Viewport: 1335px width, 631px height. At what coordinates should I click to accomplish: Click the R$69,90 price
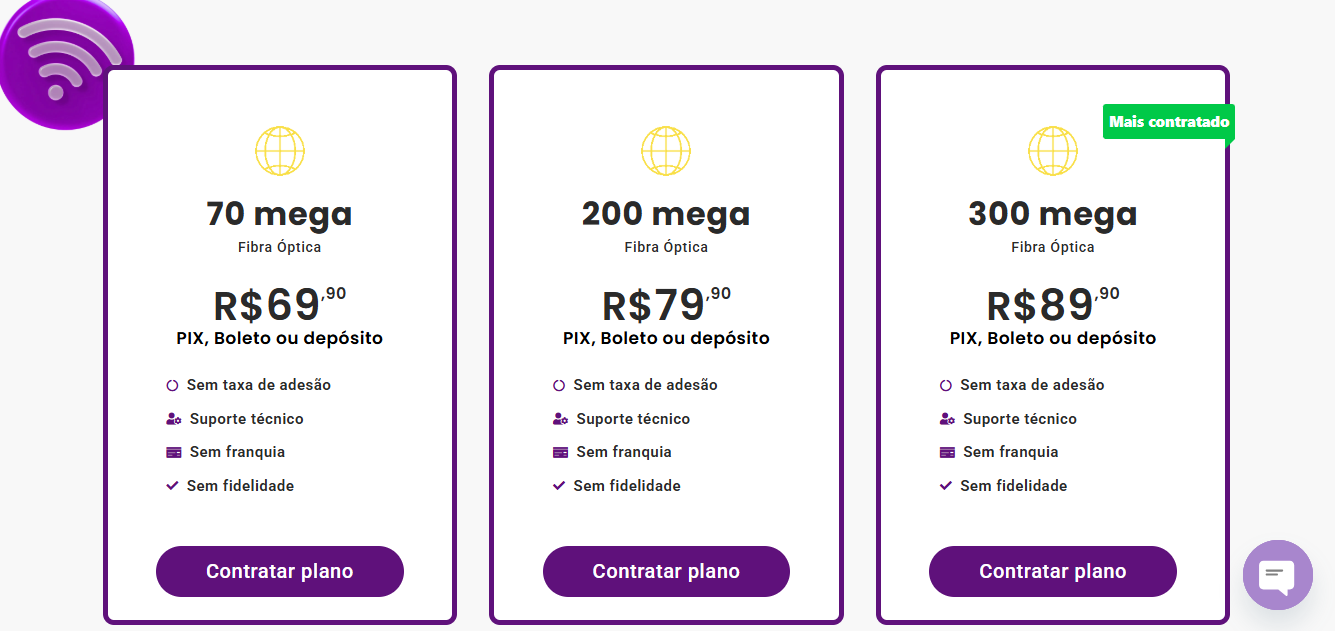280,304
